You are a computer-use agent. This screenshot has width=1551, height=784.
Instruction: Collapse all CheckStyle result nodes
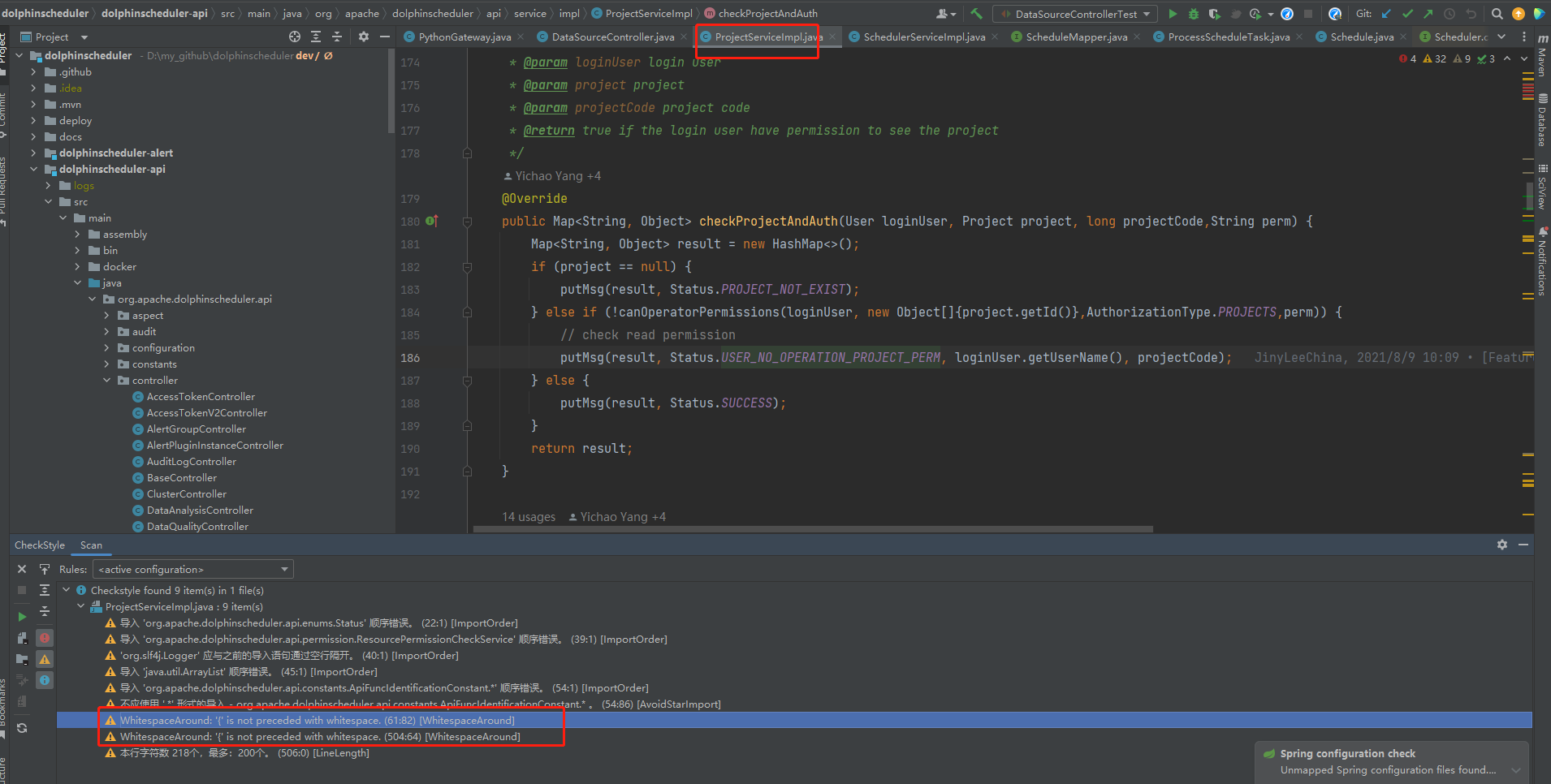pos(45,611)
